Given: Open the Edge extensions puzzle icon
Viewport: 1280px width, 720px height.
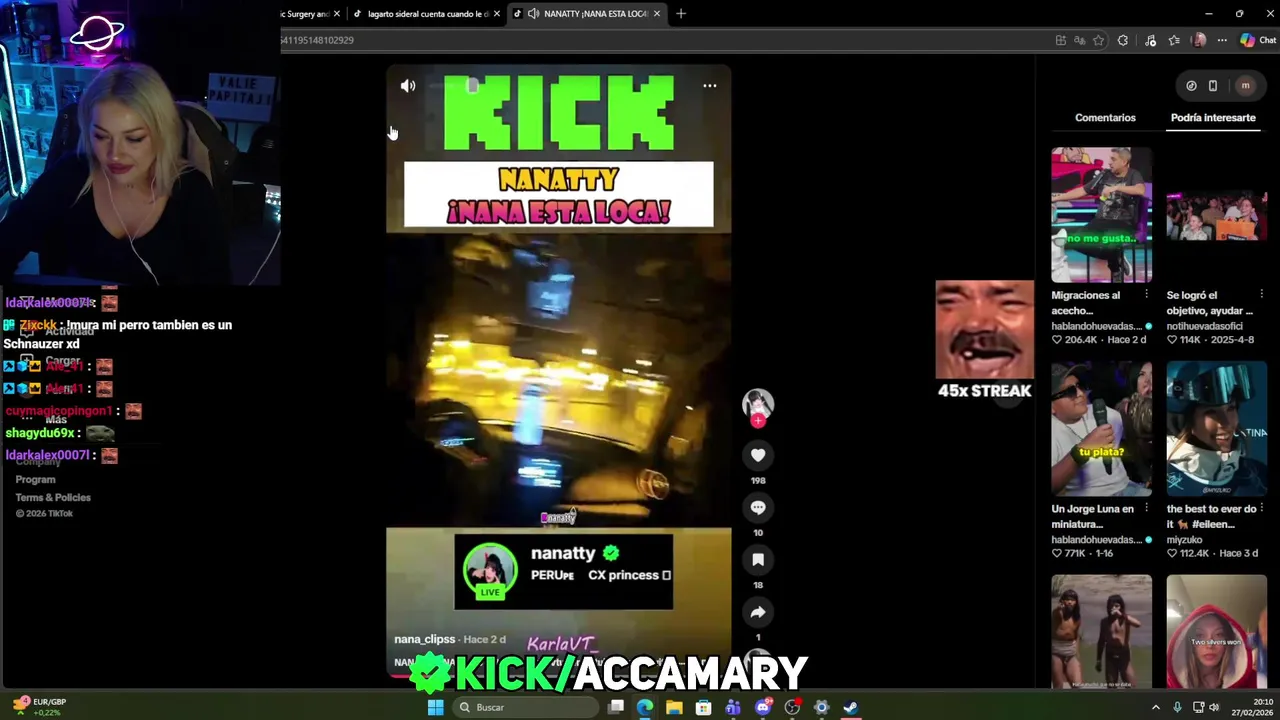Looking at the screenshot, I should (x=1123, y=40).
